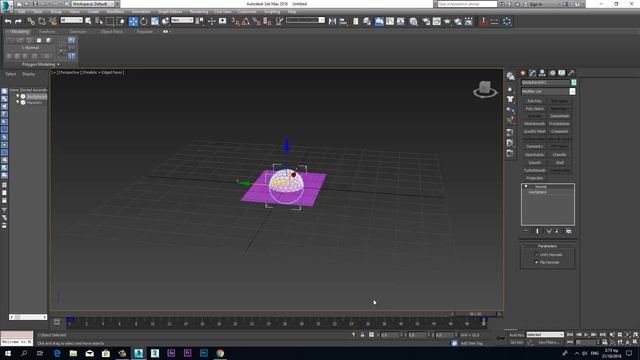Open the Rendering menu
The width and height of the screenshot is (640, 360).
pos(199,12)
